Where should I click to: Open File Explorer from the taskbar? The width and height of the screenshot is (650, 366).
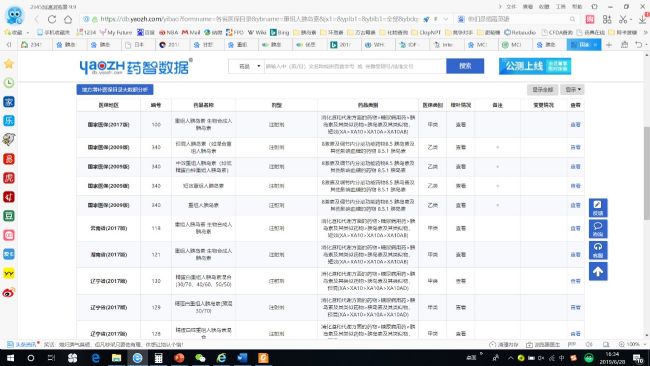tap(116, 358)
